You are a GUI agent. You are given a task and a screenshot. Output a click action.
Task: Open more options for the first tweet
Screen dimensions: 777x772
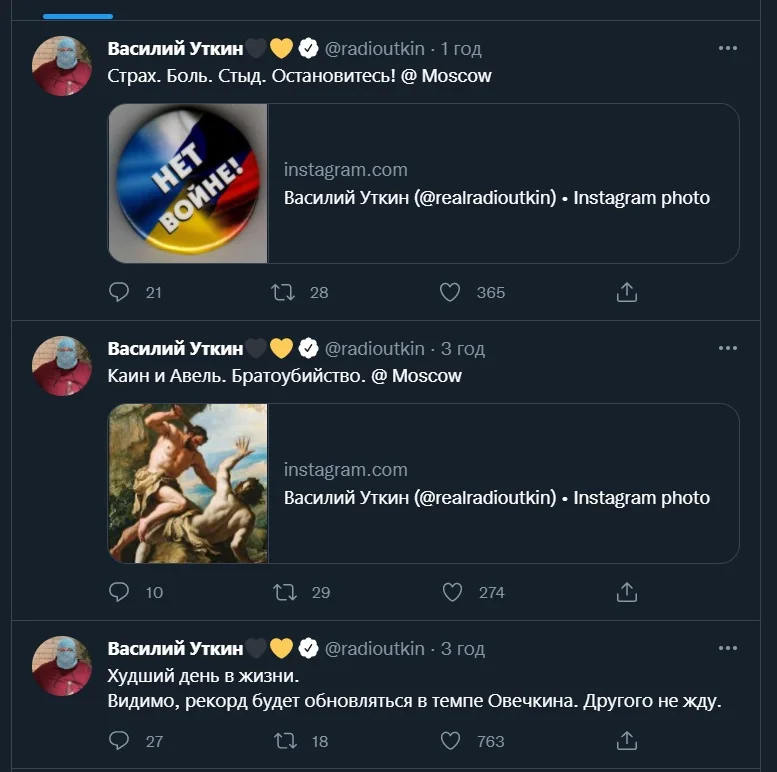pyautogui.click(x=729, y=48)
